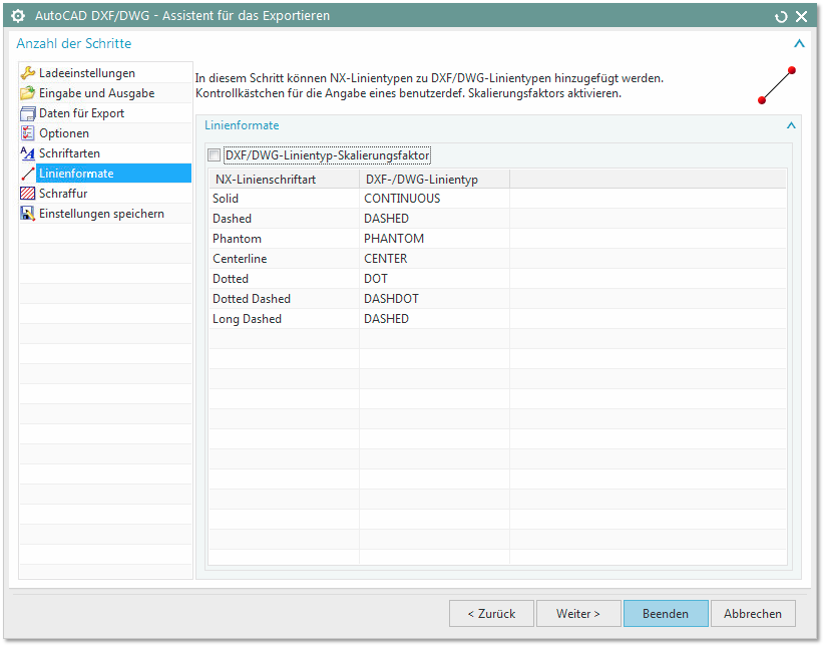Collapse the Anzahl der Schritte section
Image resolution: width=825 pixels, height=647 pixels.
click(x=798, y=44)
